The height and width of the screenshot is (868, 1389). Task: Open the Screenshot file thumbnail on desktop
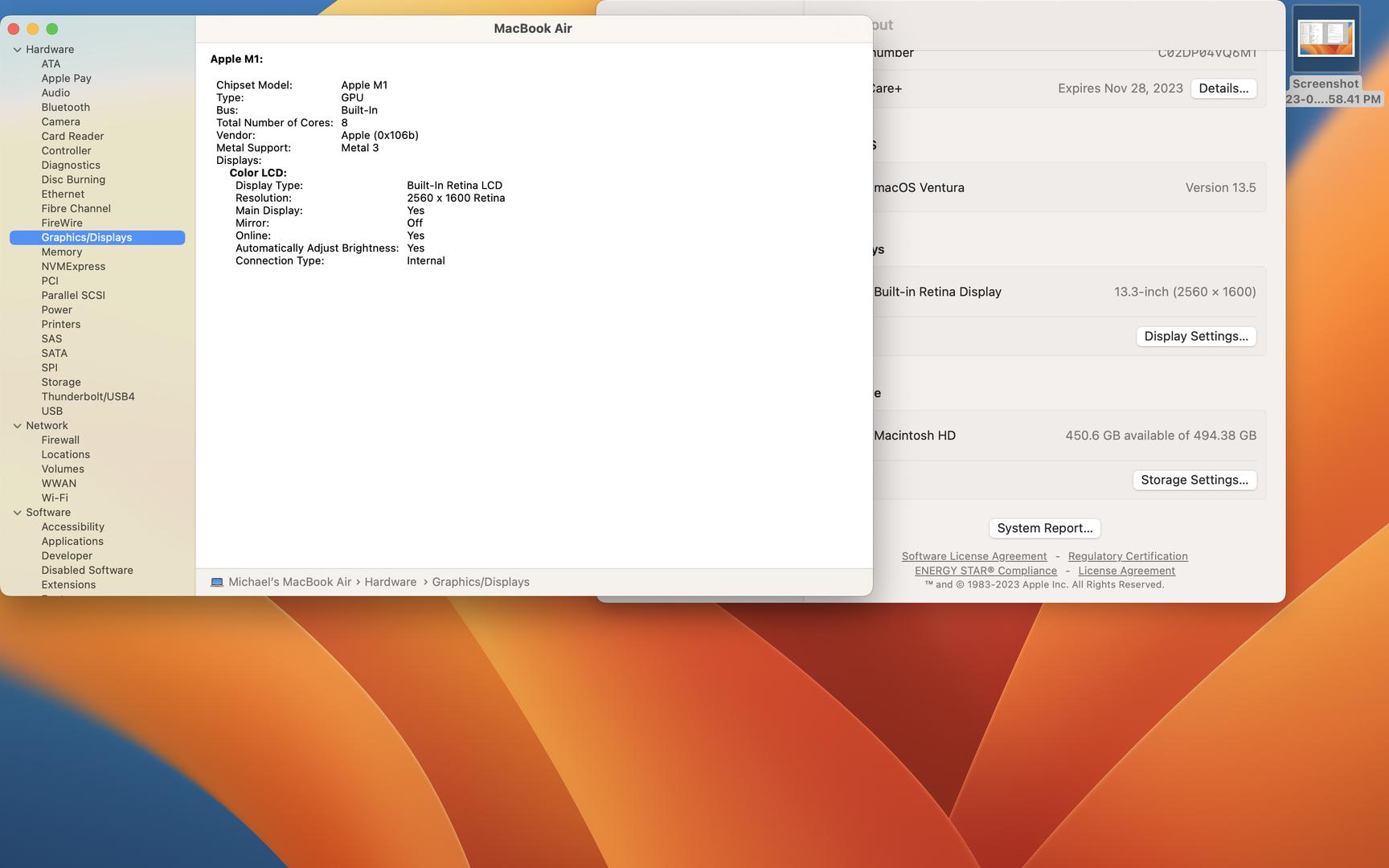pyautogui.click(x=1325, y=39)
